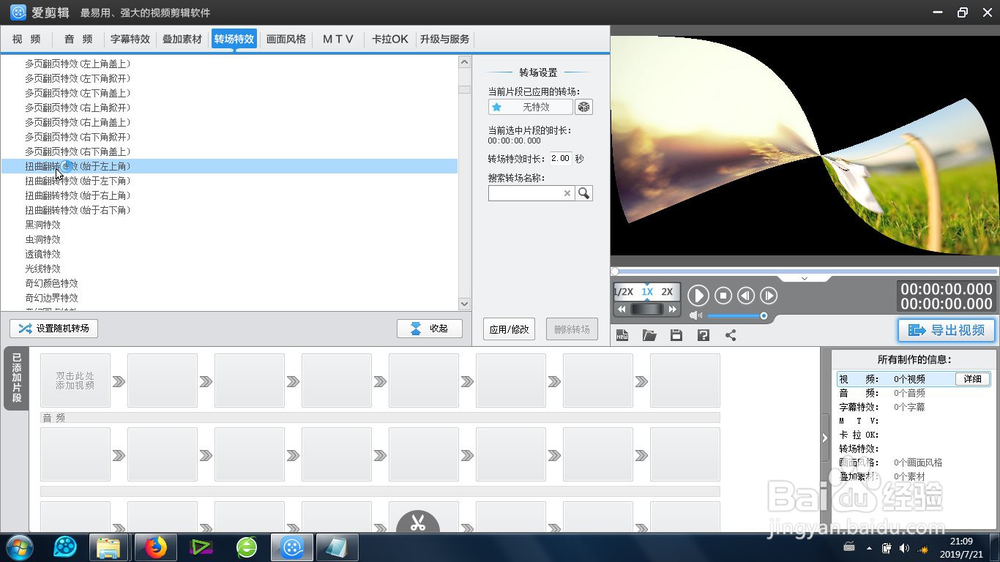Click the random transition dice icon
This screenshot has height=562, width=1000.
584,107
